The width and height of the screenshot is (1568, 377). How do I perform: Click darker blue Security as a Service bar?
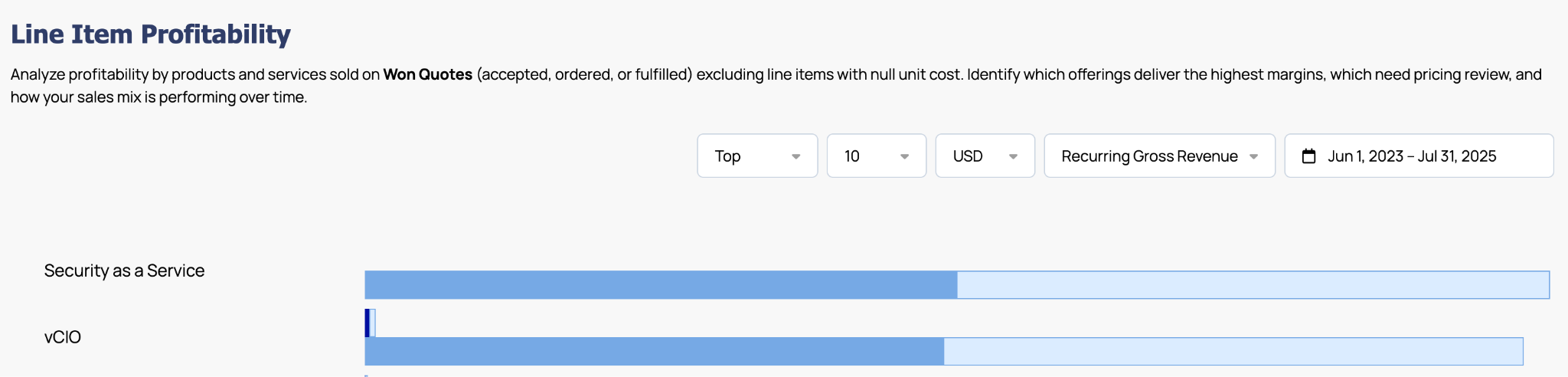tap(660, 285)
